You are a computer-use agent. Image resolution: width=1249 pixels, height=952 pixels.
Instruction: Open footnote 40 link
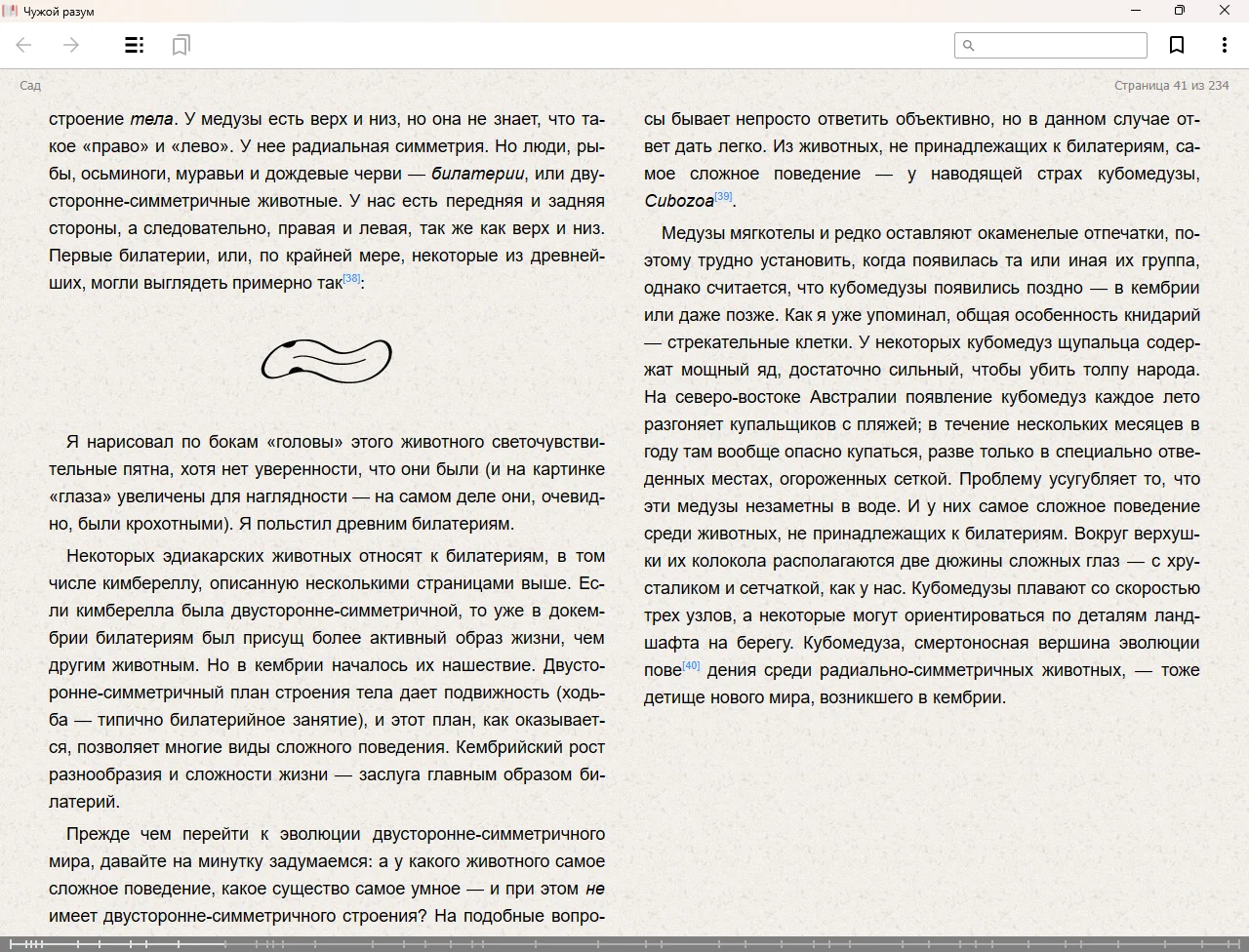691,665
